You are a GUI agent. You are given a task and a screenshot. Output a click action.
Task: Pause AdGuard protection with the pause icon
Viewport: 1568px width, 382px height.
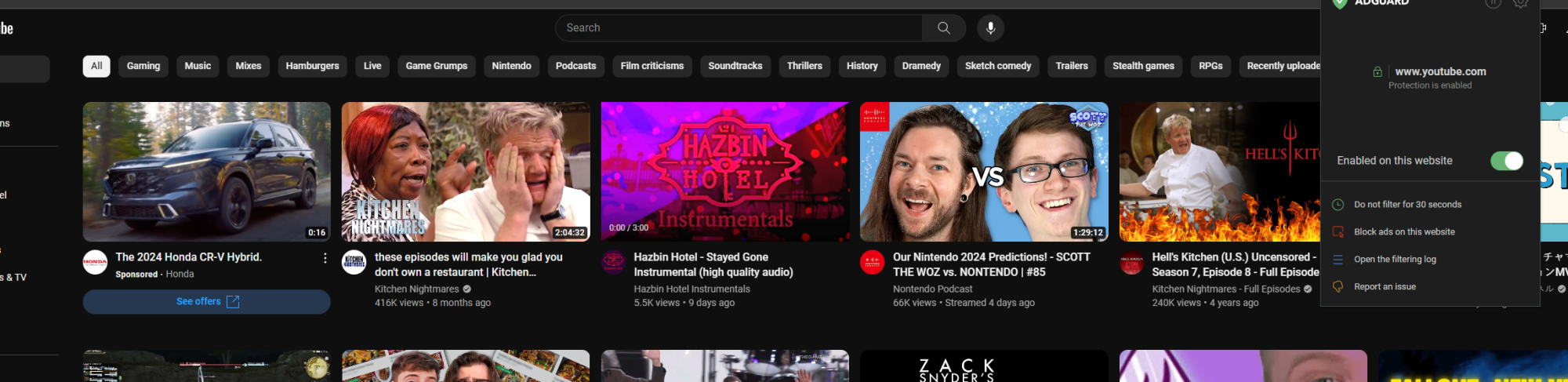[1493, 3]
